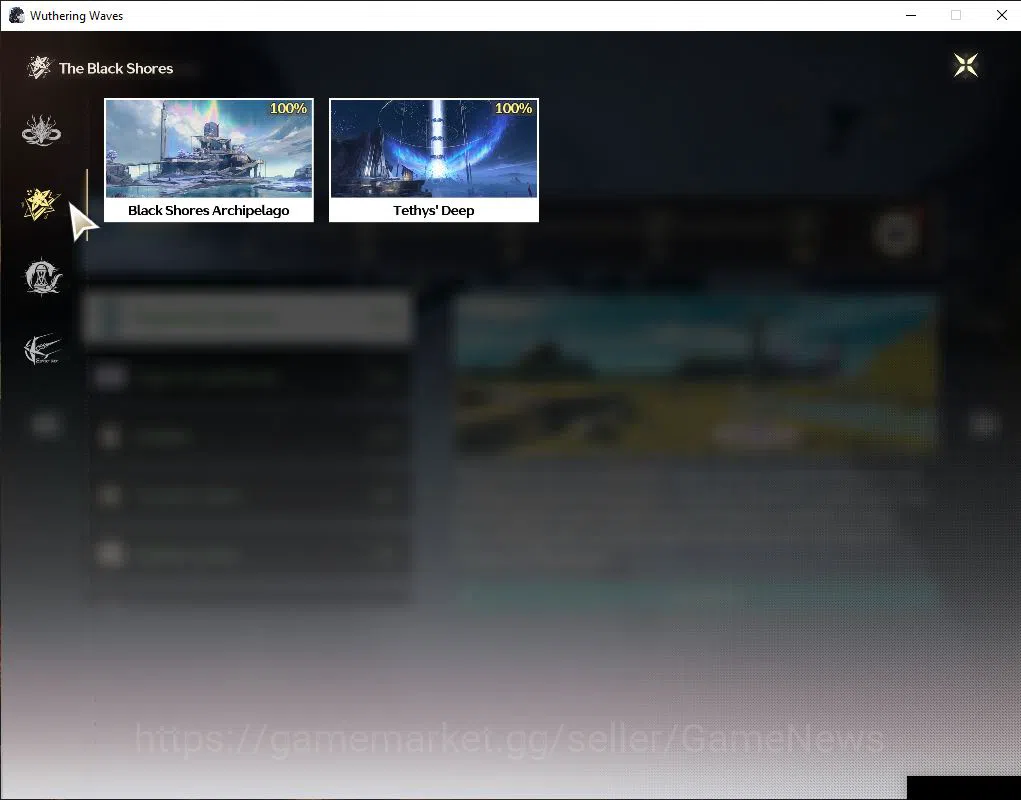Image resolution: width=1021 pixels, height=800 pixels.
Task: Open the Tethys' Deep card
Action: 434,160
